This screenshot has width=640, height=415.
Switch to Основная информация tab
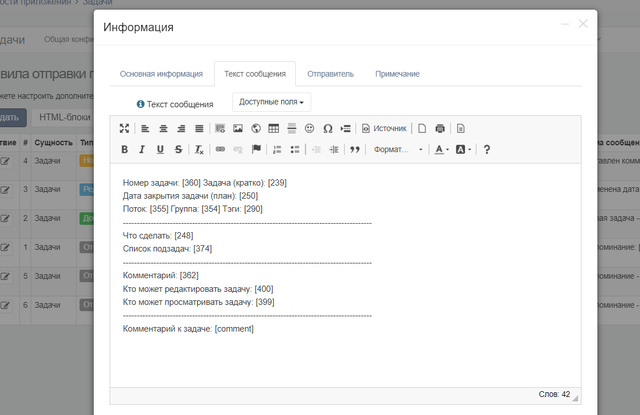(x=161, y=74)
